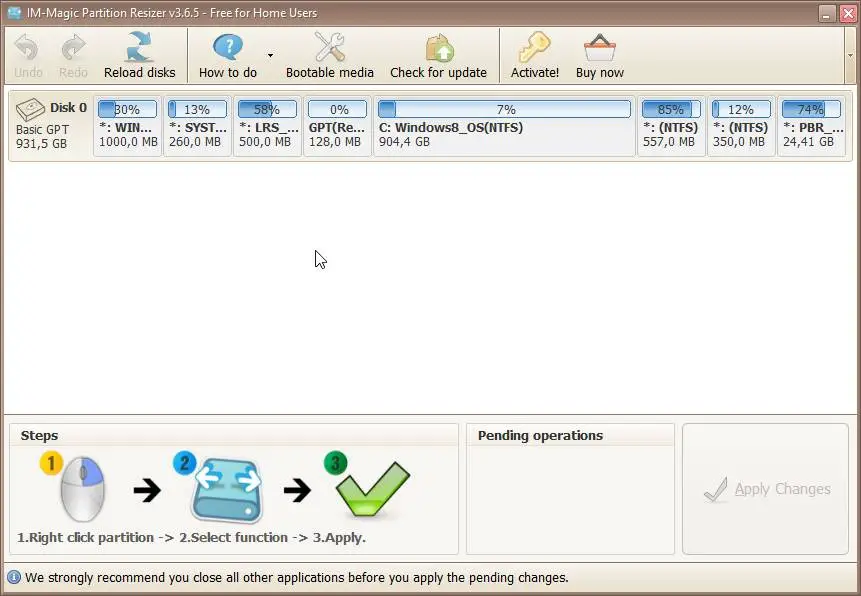Select the GPT(Re... 128,0 MB partition

tap(337, 126)
